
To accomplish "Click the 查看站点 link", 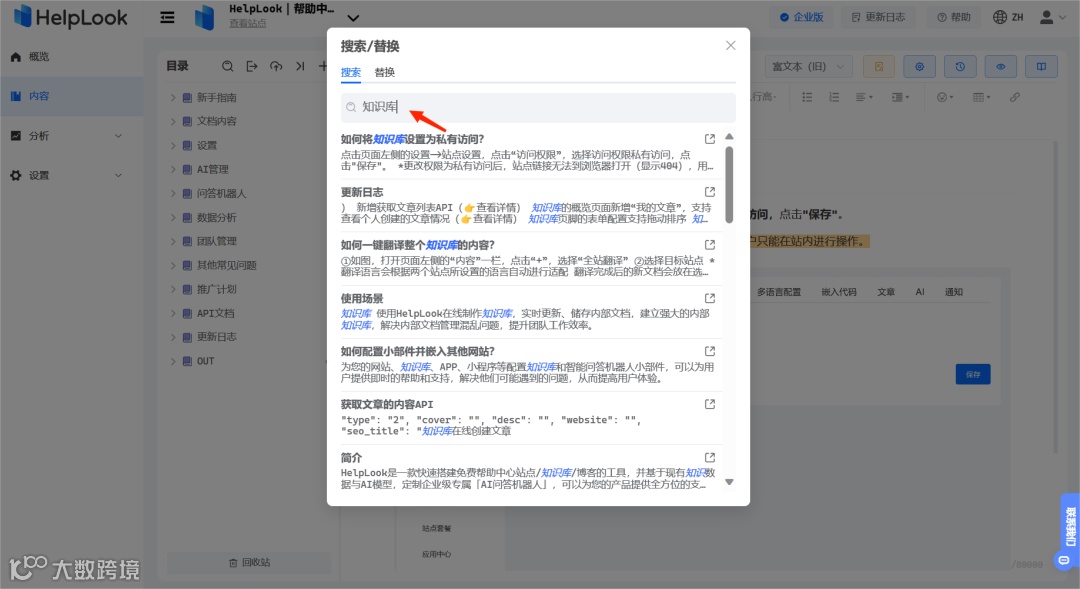I will coord(248,24).
